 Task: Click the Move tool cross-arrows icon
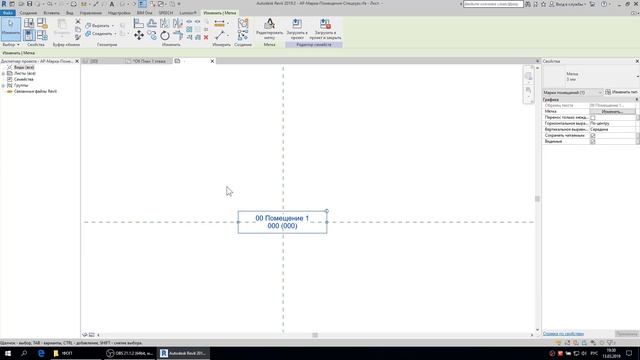pos(139,36)
